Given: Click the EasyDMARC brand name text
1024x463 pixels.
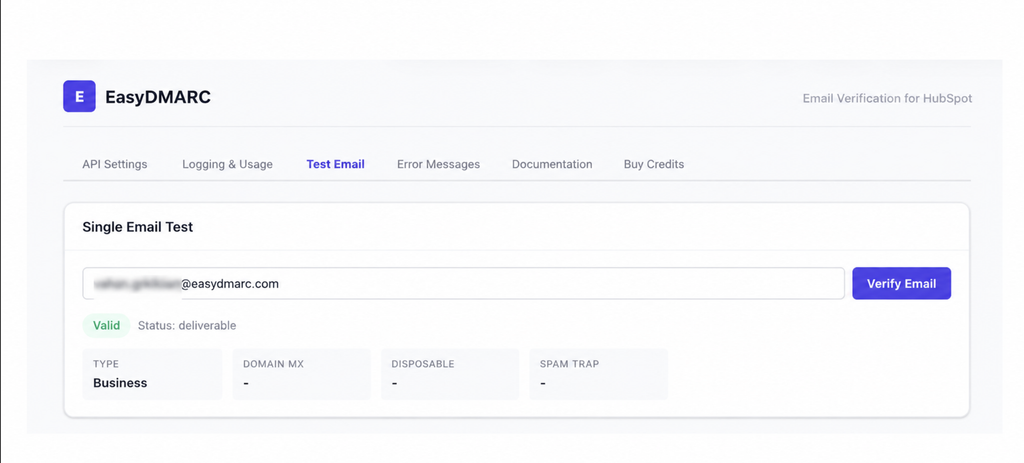Looking at the screenshot, I should coord(157,97).
